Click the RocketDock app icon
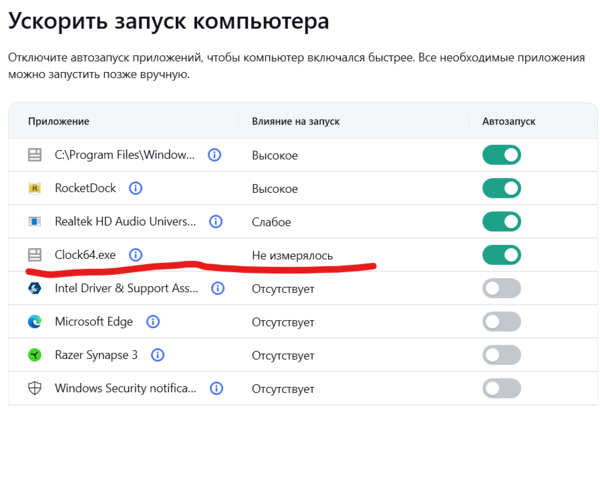The height and width of the screenshot is (489, 600). 35,188
